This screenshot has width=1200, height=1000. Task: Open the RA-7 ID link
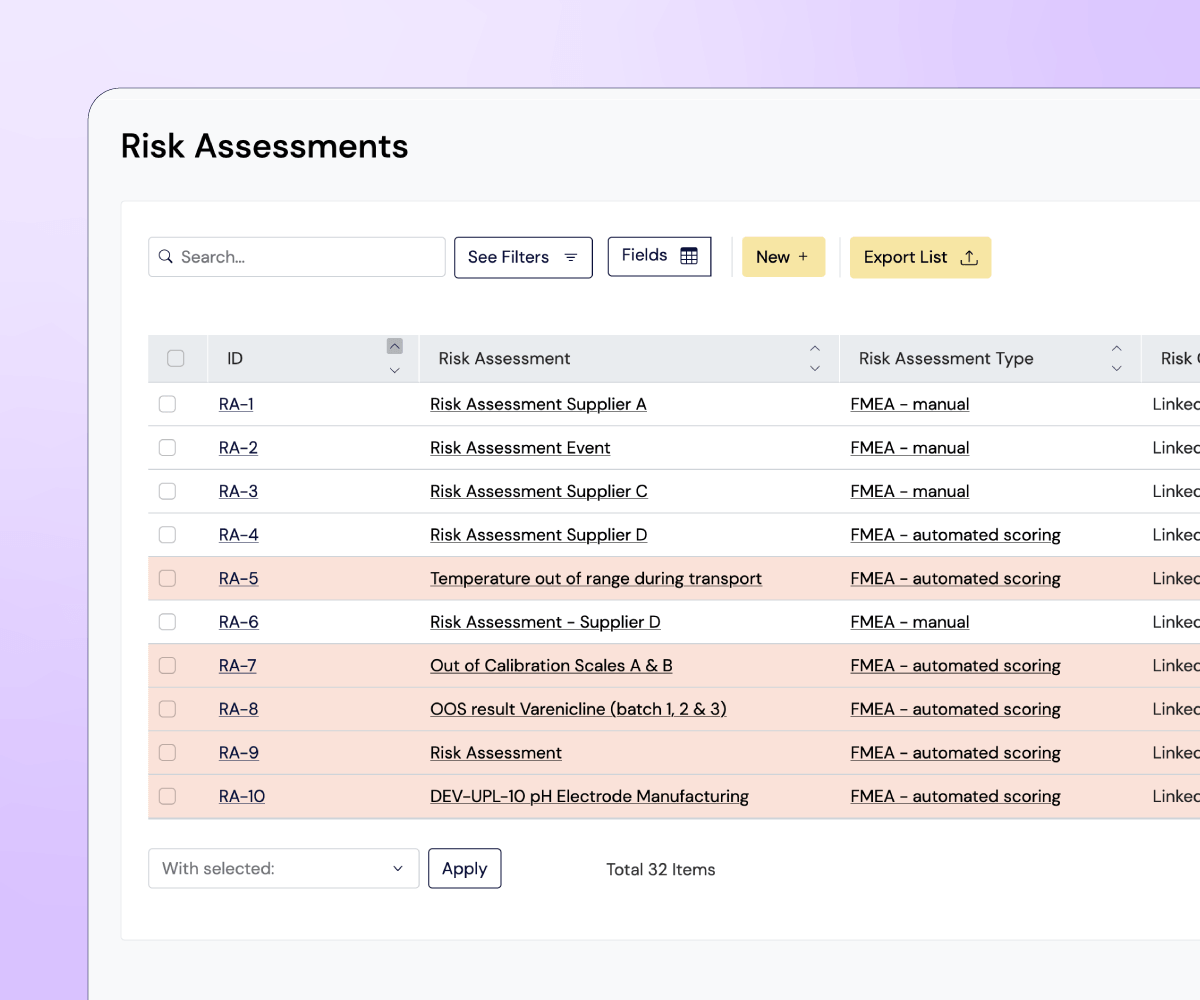click(238, 665)
